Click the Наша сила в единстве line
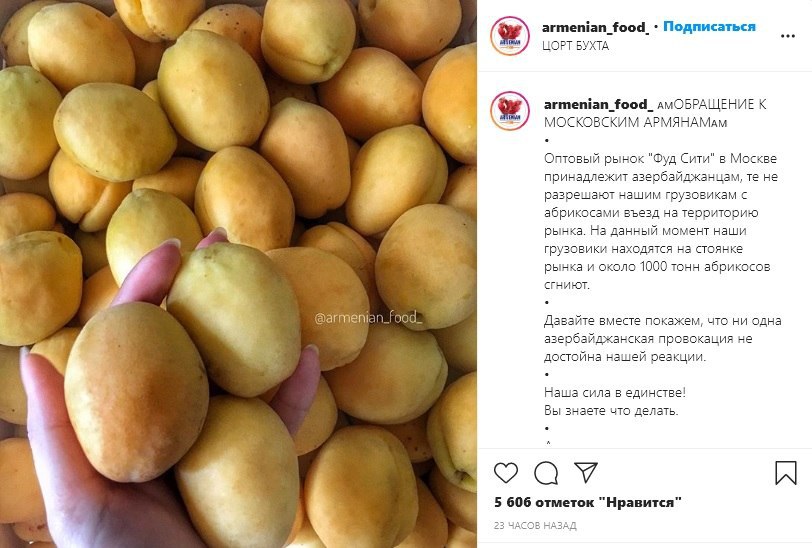812x548 pixels. pos(615,392)
